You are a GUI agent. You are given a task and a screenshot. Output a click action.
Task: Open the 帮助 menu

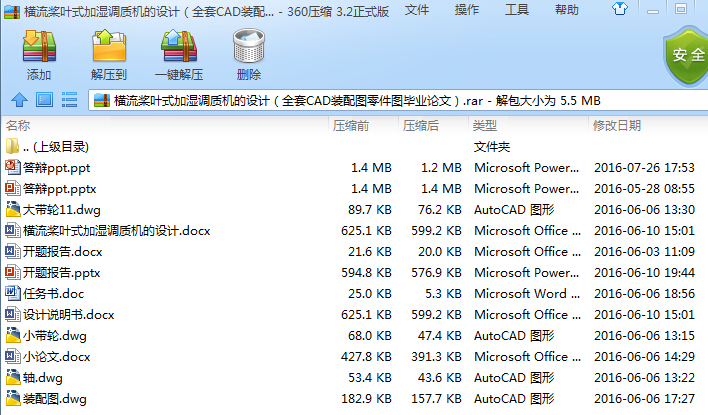coord(567,9)
